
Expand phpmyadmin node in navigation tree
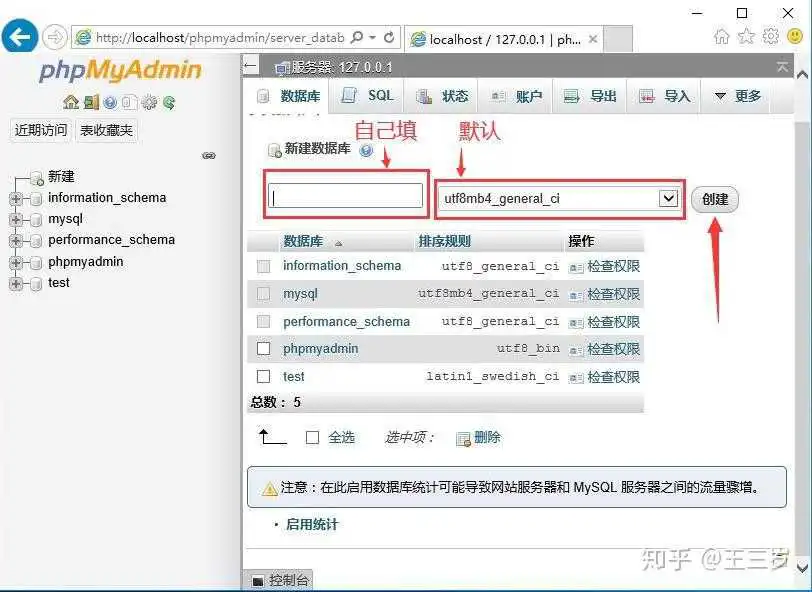(x=16, y=263)
